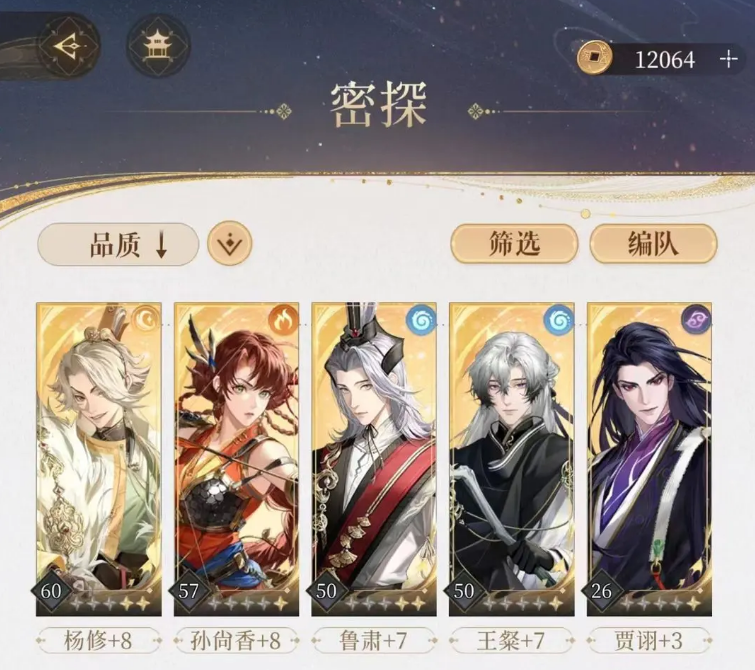The image size is (755, 670).
Task: Tap the copper coin currency icon
Action: 594,58
